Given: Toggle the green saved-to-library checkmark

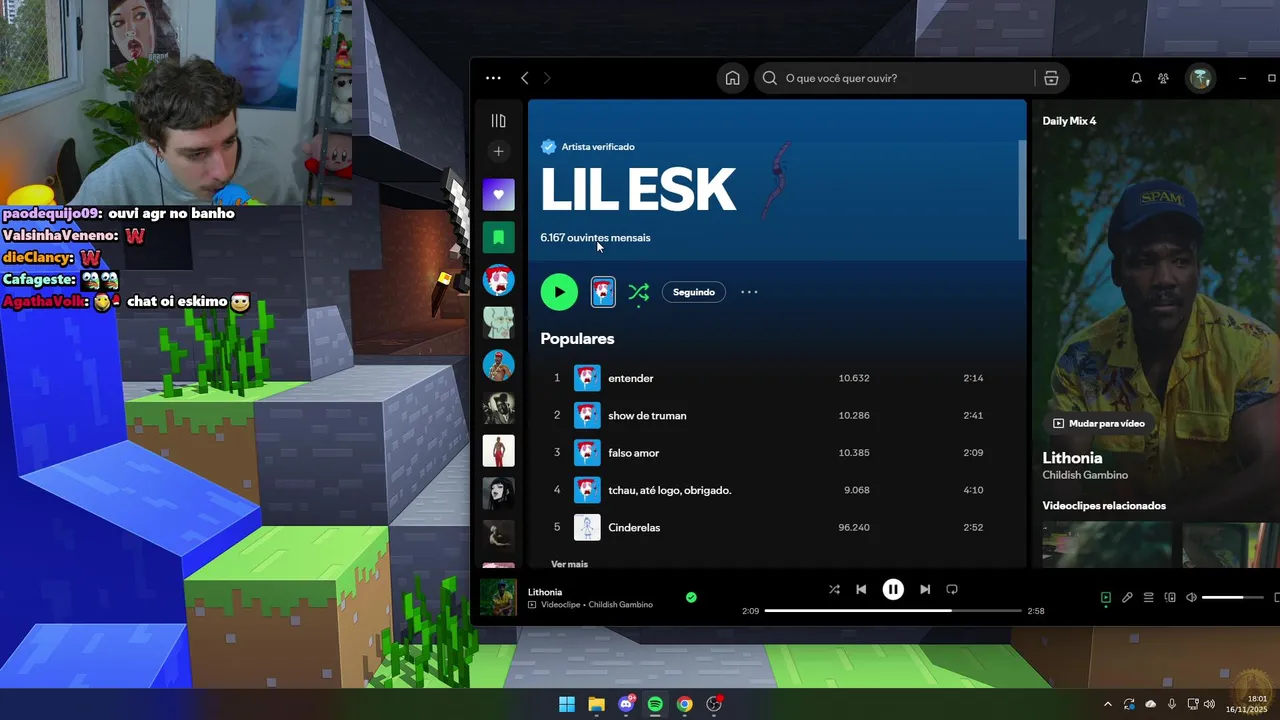Looking at the screenshot, I should coord(691,597).
